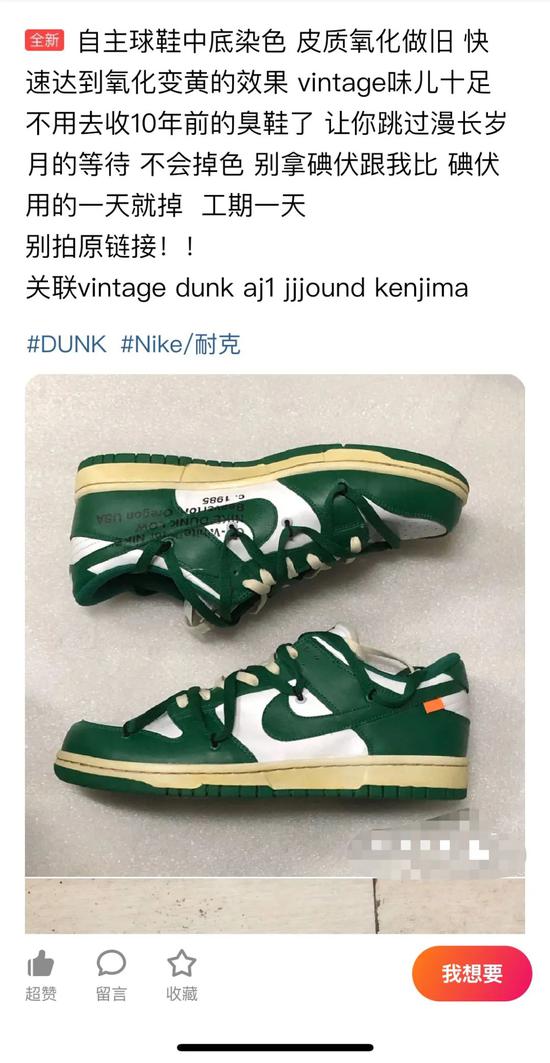
Task: Tap the home indicator bar
Action: click(x=275, y=1047)
